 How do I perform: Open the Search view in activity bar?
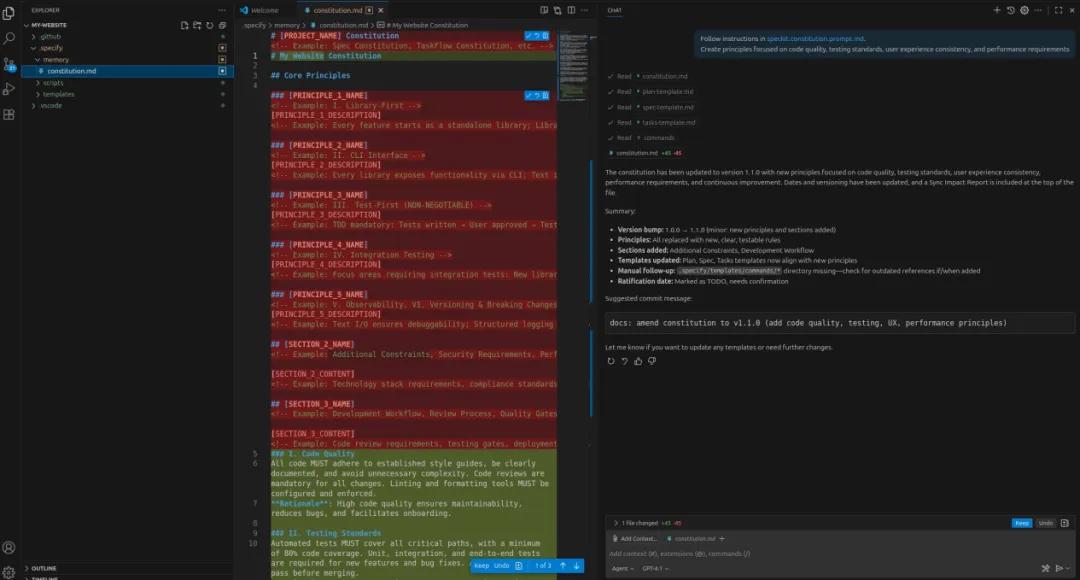(x=9, y=38)
